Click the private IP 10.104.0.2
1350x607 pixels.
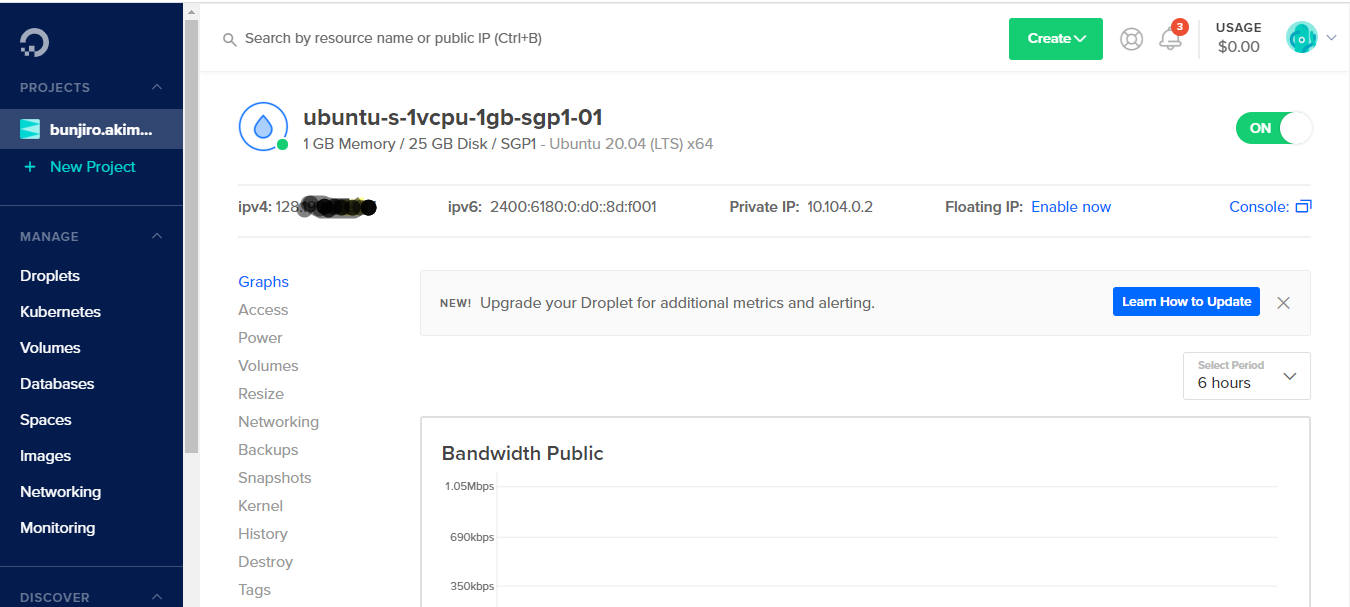tap(840, 207)
